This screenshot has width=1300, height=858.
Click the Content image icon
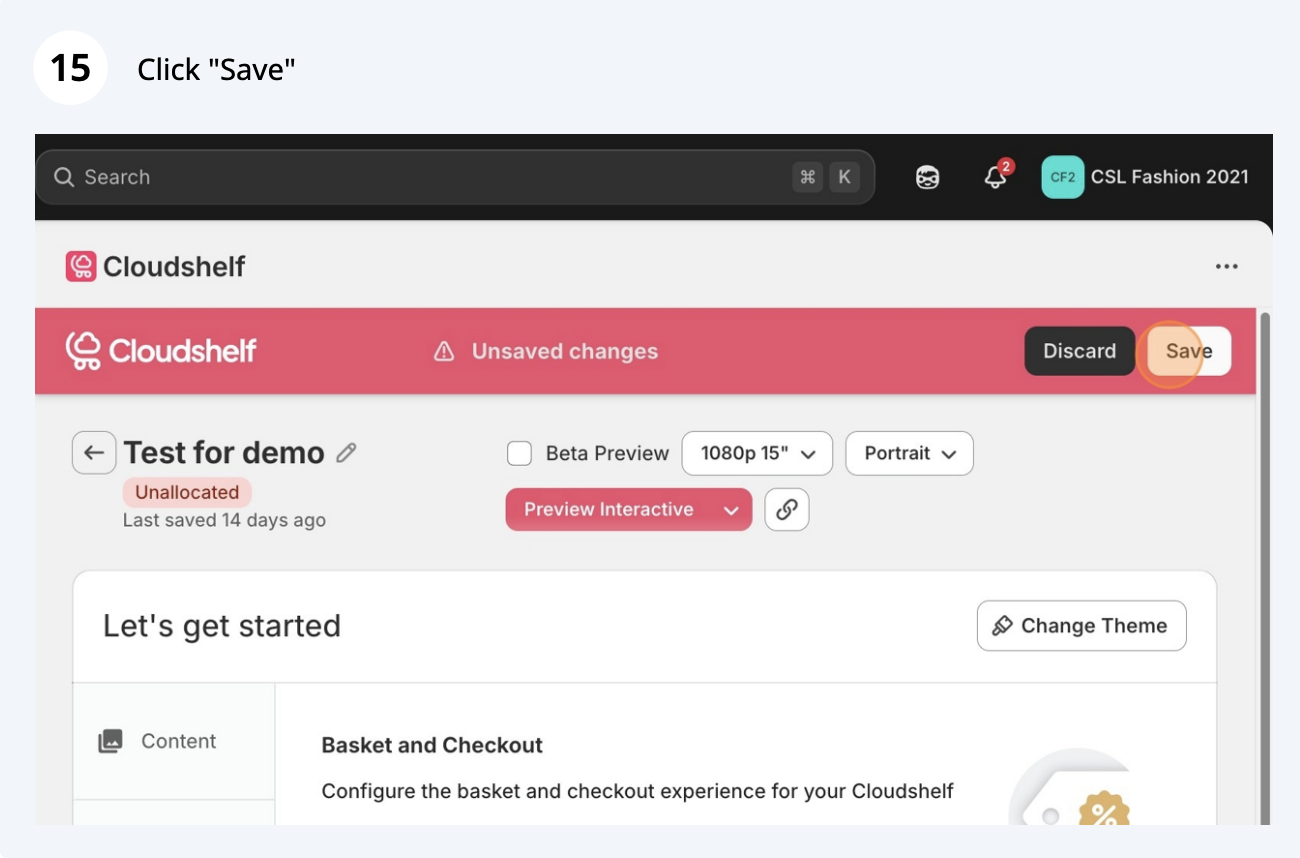pos(110,741)
